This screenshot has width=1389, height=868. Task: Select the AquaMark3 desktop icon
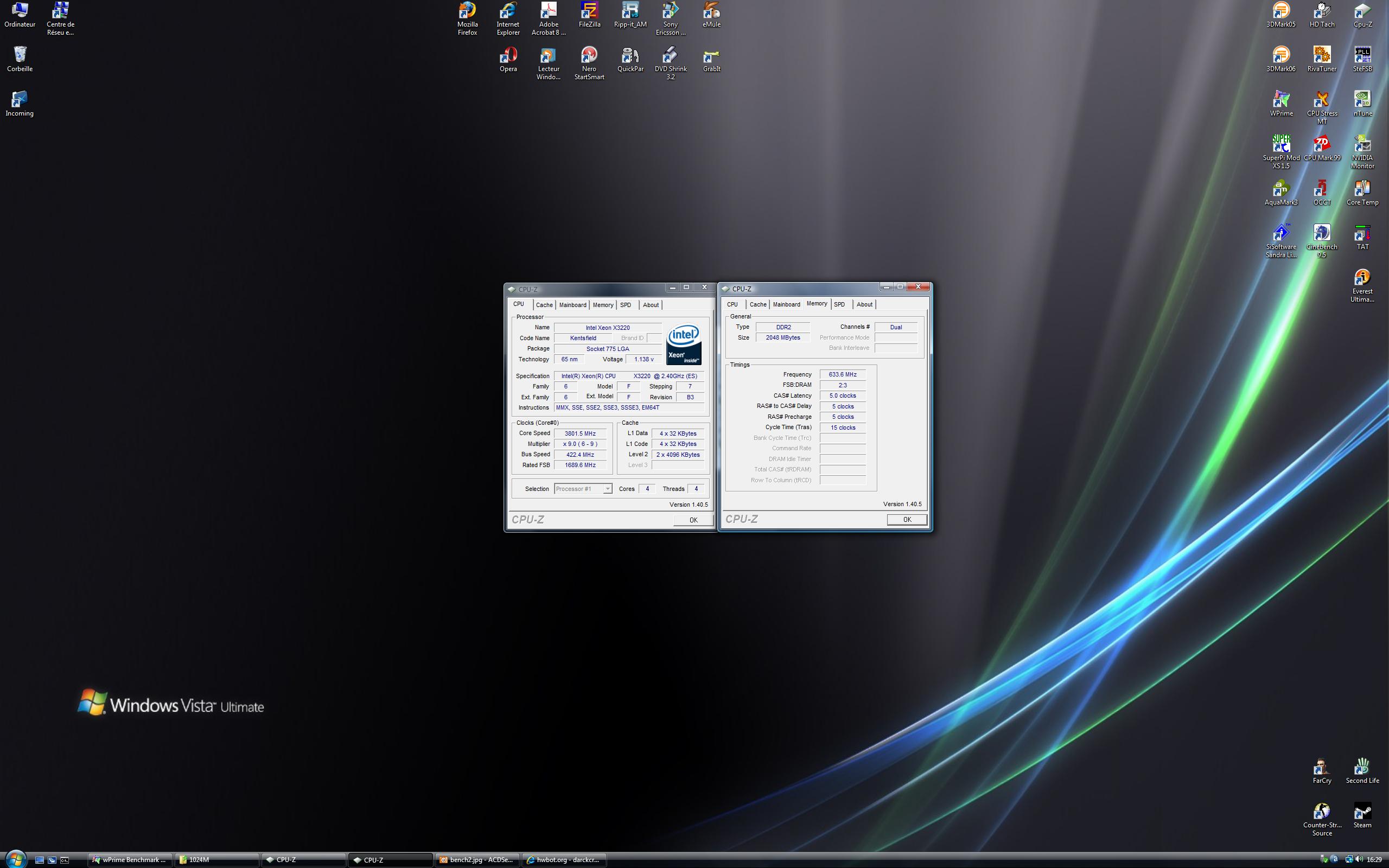[x=1281, y=193]
